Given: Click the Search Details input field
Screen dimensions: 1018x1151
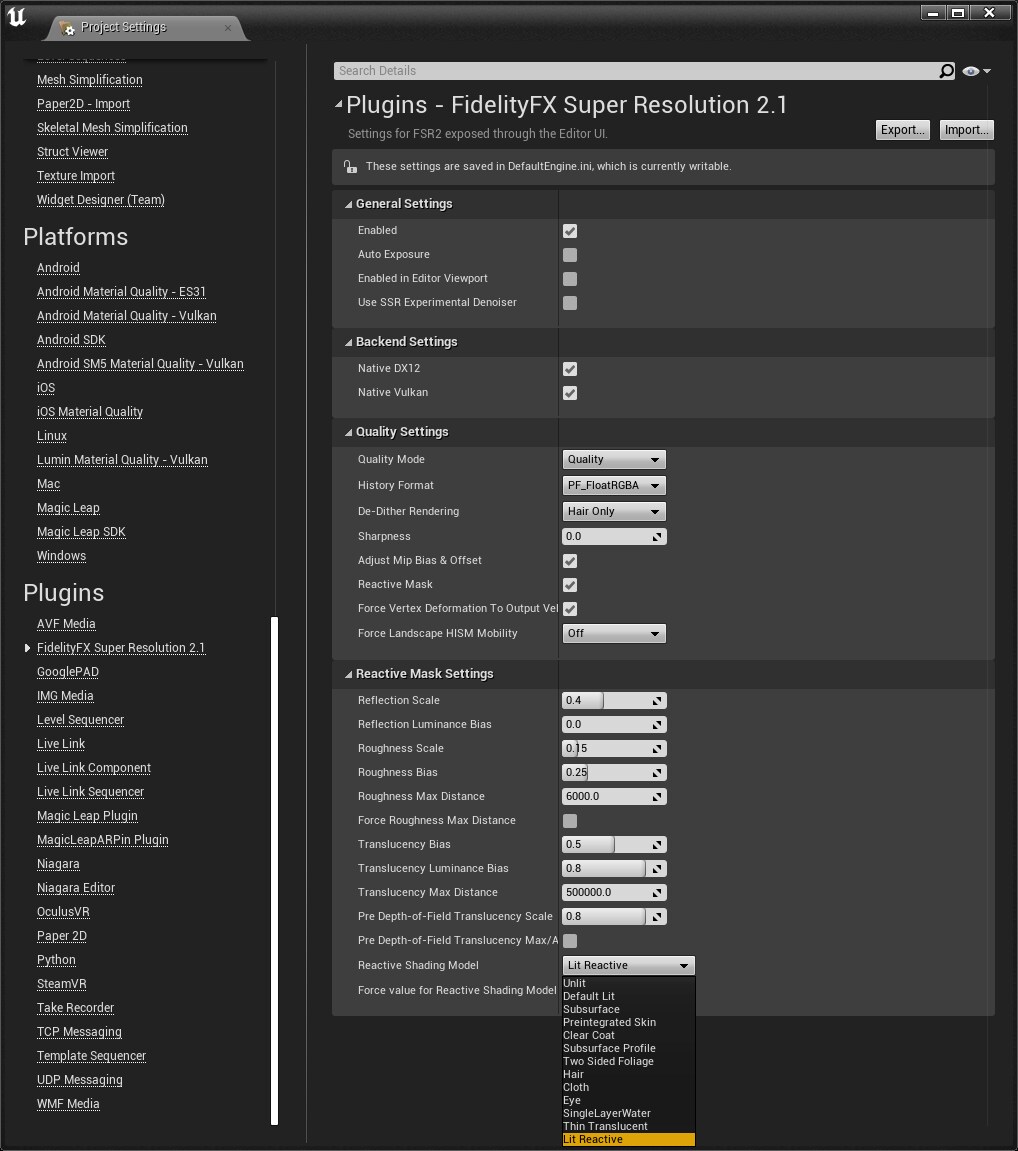Looking at the screenshot, I should [636, 71].
